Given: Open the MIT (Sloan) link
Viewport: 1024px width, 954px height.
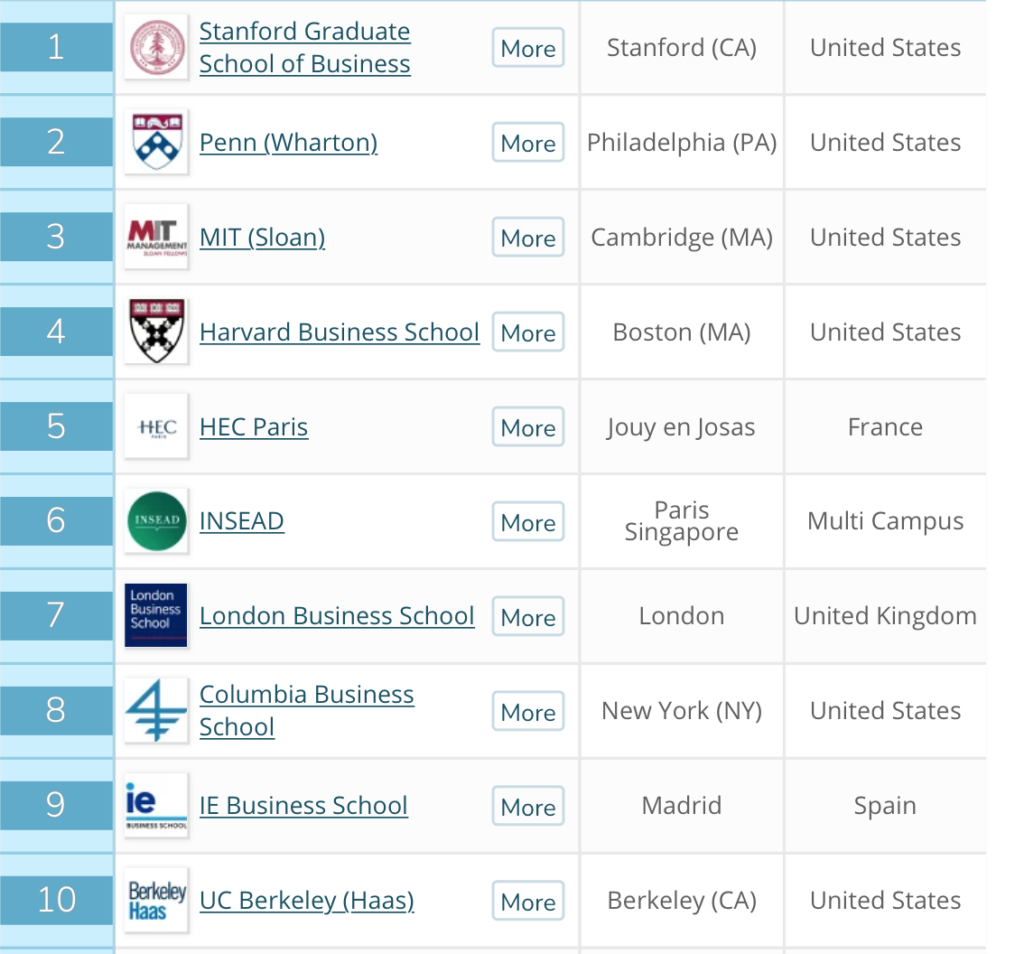Looking at the screenshot, I should (263, 237).
